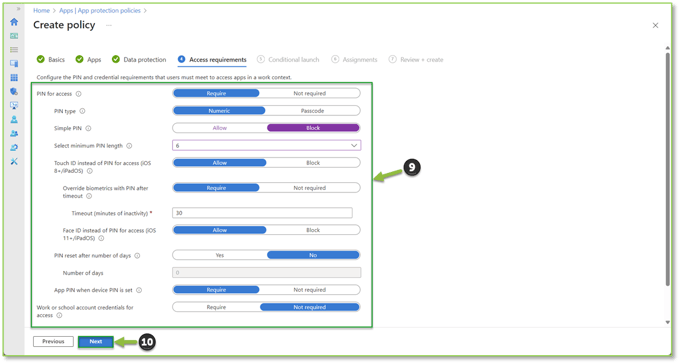680x364 pixels.
Task: Show info tooltip for PIN type
Action: [82, 111]
